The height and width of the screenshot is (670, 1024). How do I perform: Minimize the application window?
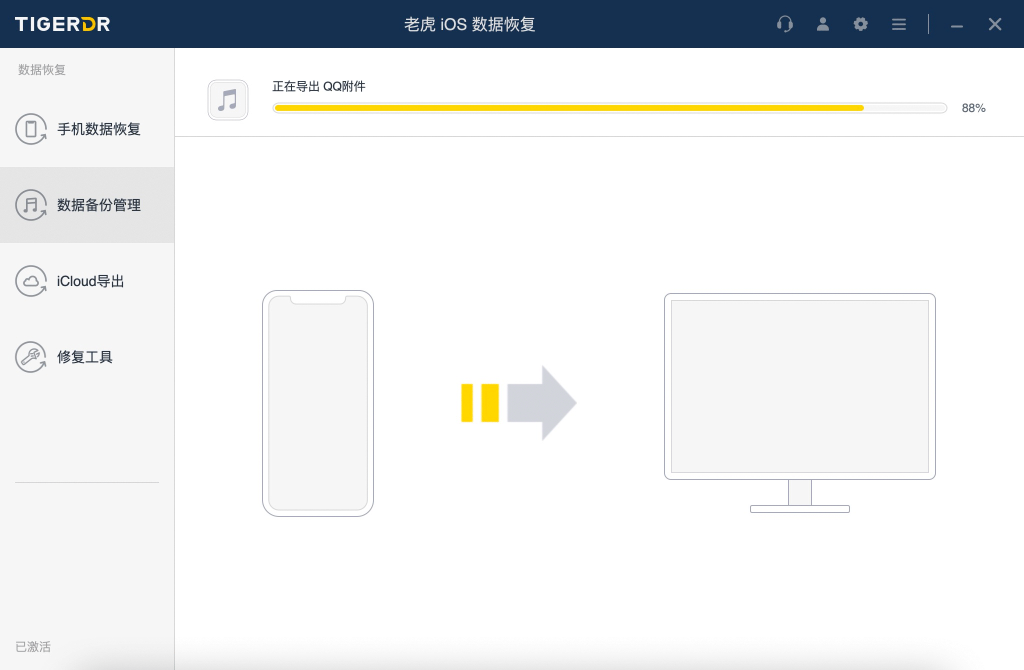click(x=957, y=24)
